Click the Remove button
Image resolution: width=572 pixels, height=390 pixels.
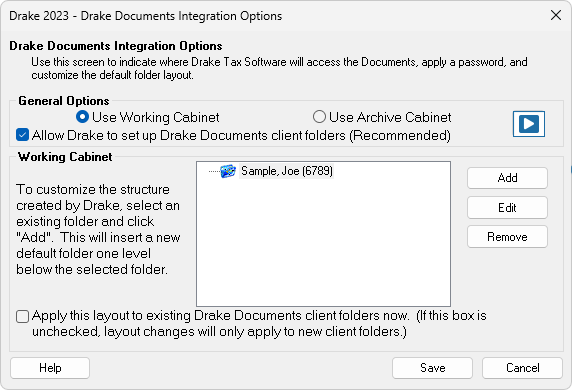pyautogui.click(x=507, y=237)
